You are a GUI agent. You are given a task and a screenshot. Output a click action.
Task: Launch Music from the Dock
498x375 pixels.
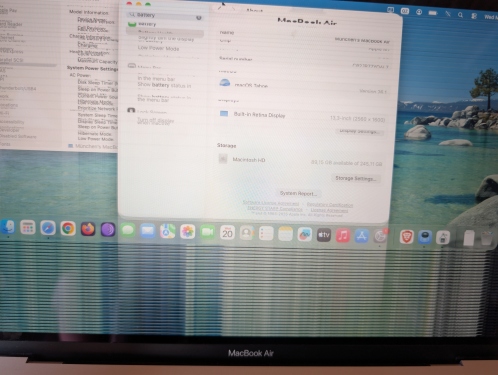(343, 235)
